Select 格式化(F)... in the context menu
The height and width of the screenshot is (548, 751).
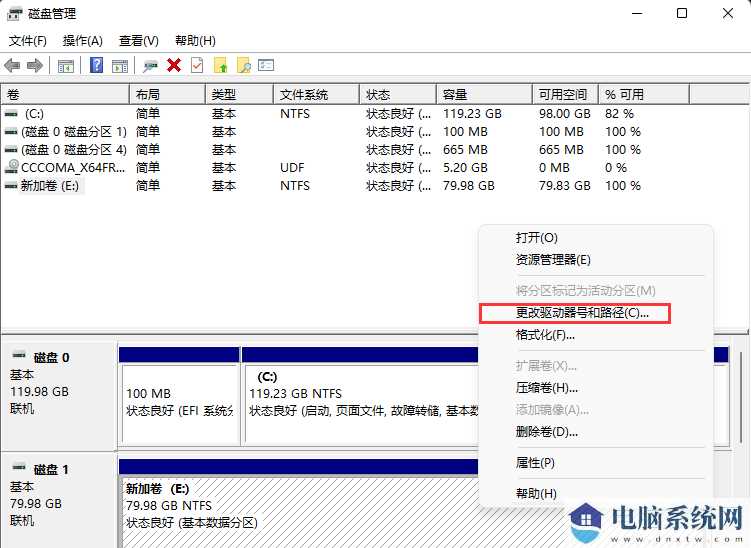[545, 335]
